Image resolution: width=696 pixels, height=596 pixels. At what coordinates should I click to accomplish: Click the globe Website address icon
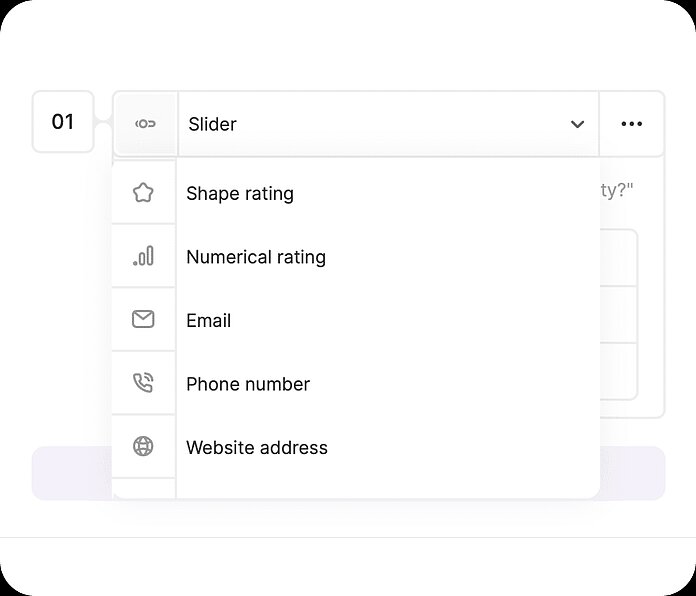[x=143, y=447]
